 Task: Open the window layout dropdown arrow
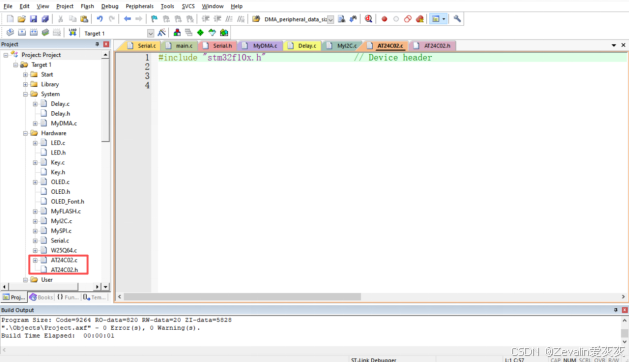tap(444, 19)
